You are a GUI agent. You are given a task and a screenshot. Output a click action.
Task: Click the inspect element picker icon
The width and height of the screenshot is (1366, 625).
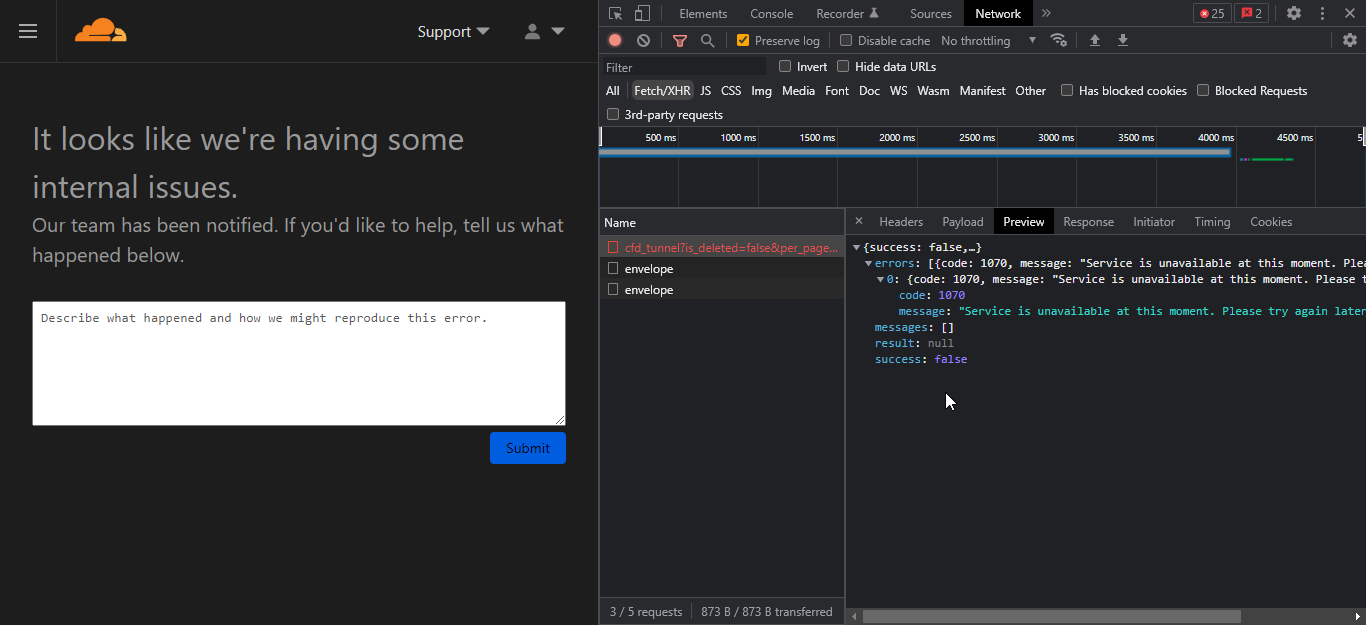tap(616, 13)
